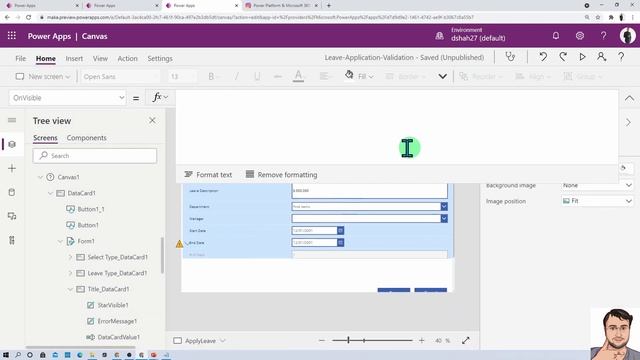Open the notifications bell
This screenshot has width=640, height=360.
pyautogui.click(x=556, y=36)
